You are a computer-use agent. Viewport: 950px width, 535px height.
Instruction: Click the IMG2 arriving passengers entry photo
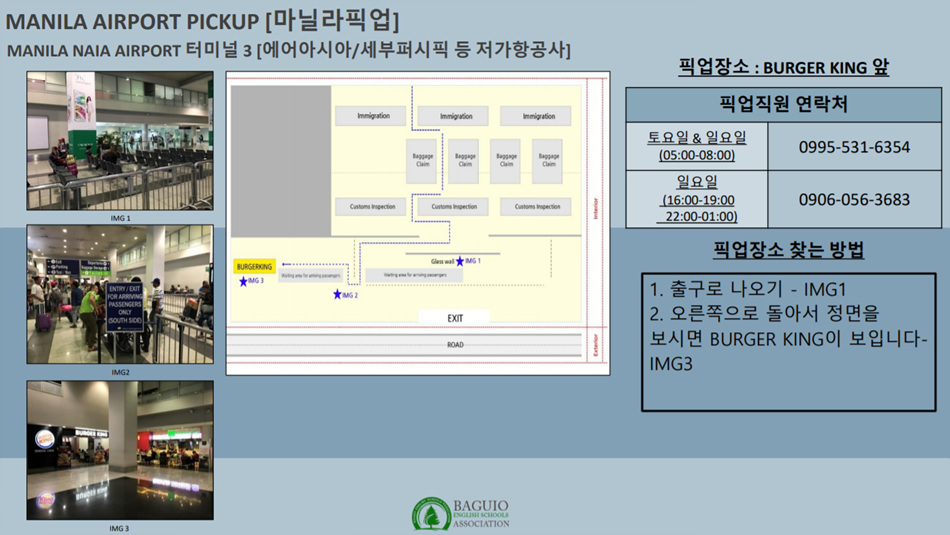pyautogui.click(x=120, y=294)
